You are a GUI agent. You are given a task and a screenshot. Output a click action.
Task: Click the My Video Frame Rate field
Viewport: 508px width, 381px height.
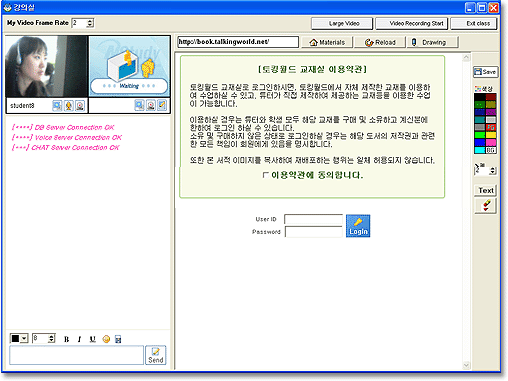pos(79,23)
